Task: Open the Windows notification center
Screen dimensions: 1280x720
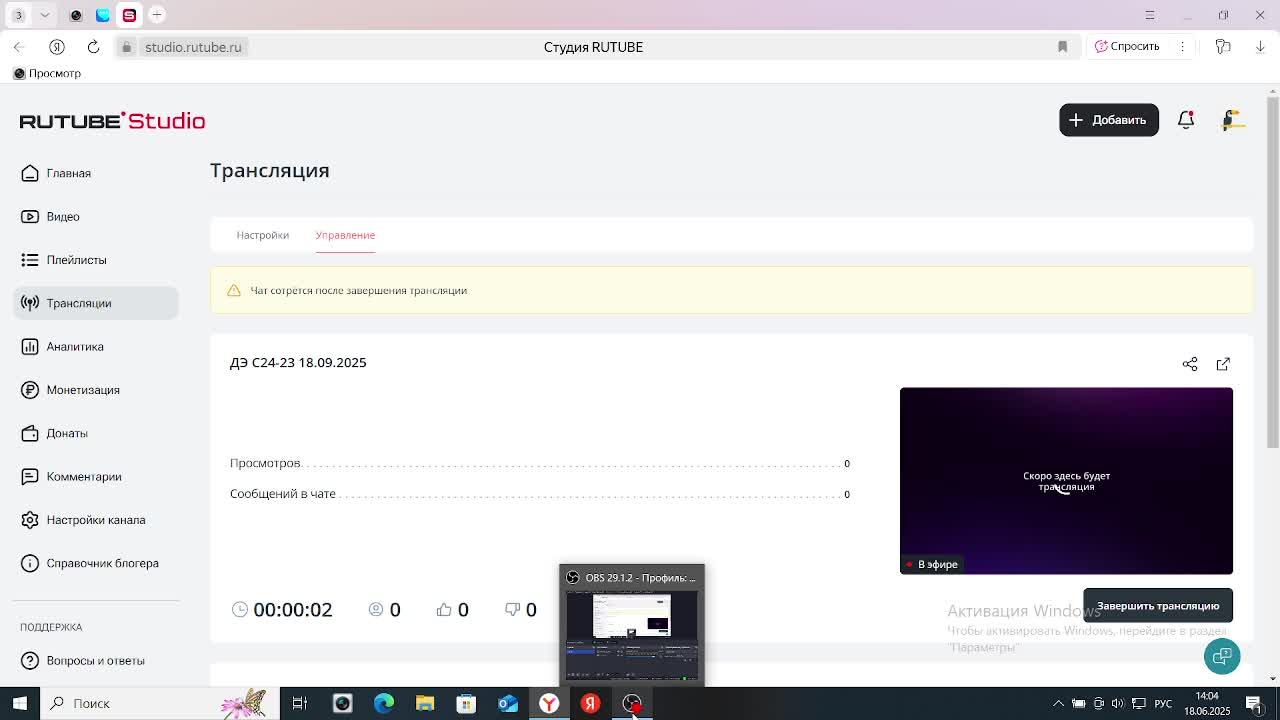Action: pos(1254,704)
